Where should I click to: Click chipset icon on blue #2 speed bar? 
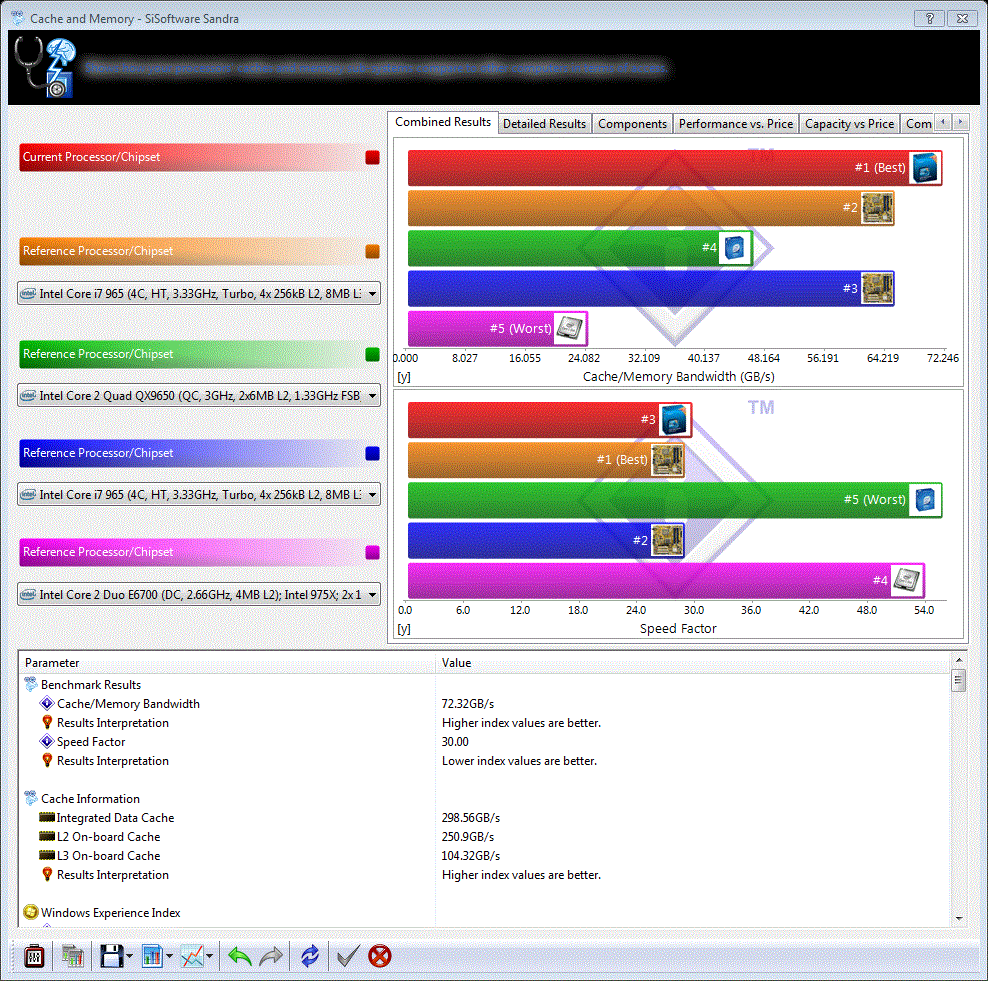pyautogui.click(x=667, y=540)
